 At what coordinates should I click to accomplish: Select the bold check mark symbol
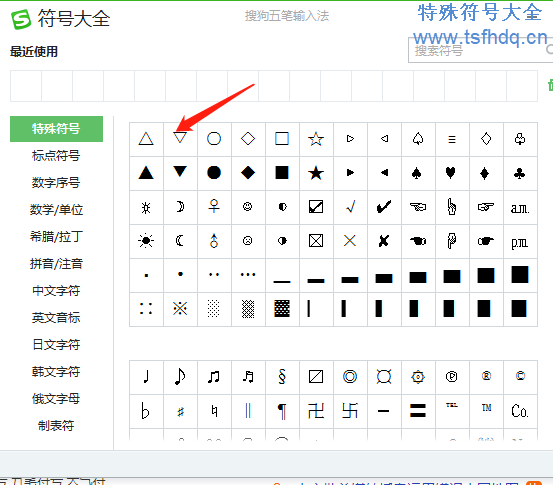[384, 207]
